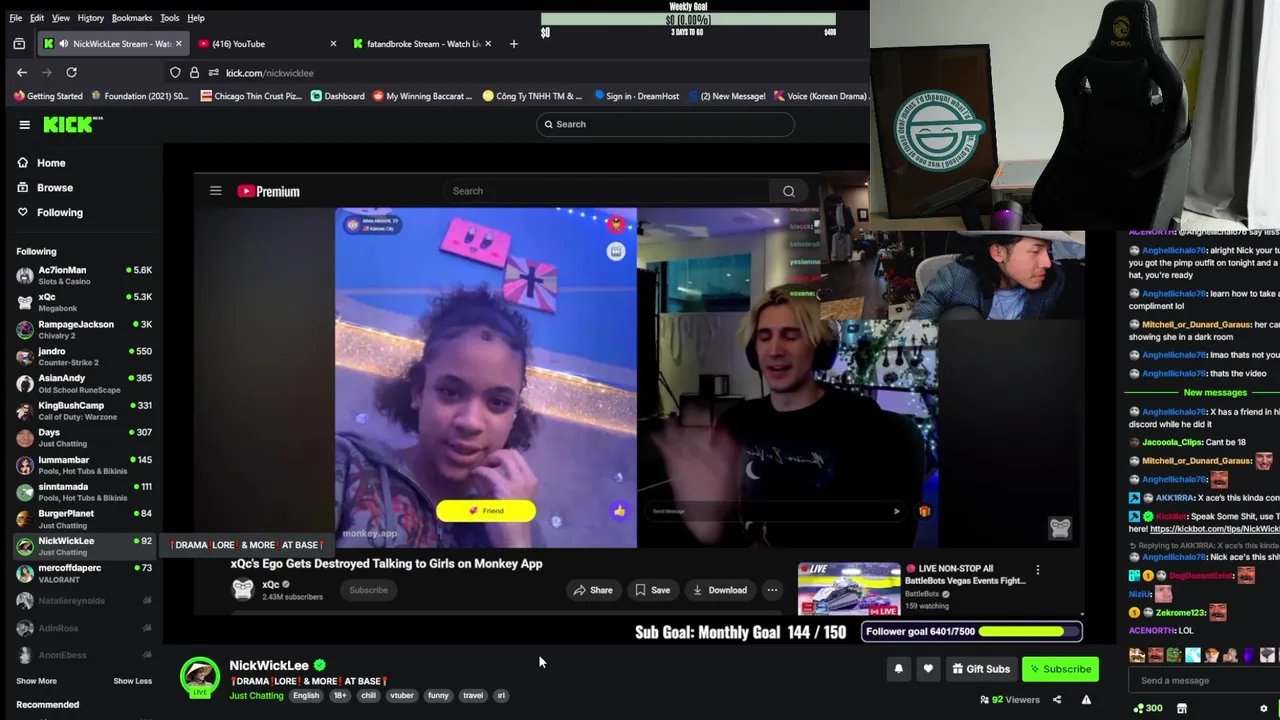The image size is (1280, 720).
Task: Open jandro channel in Following list
Action: pos(84,356)
